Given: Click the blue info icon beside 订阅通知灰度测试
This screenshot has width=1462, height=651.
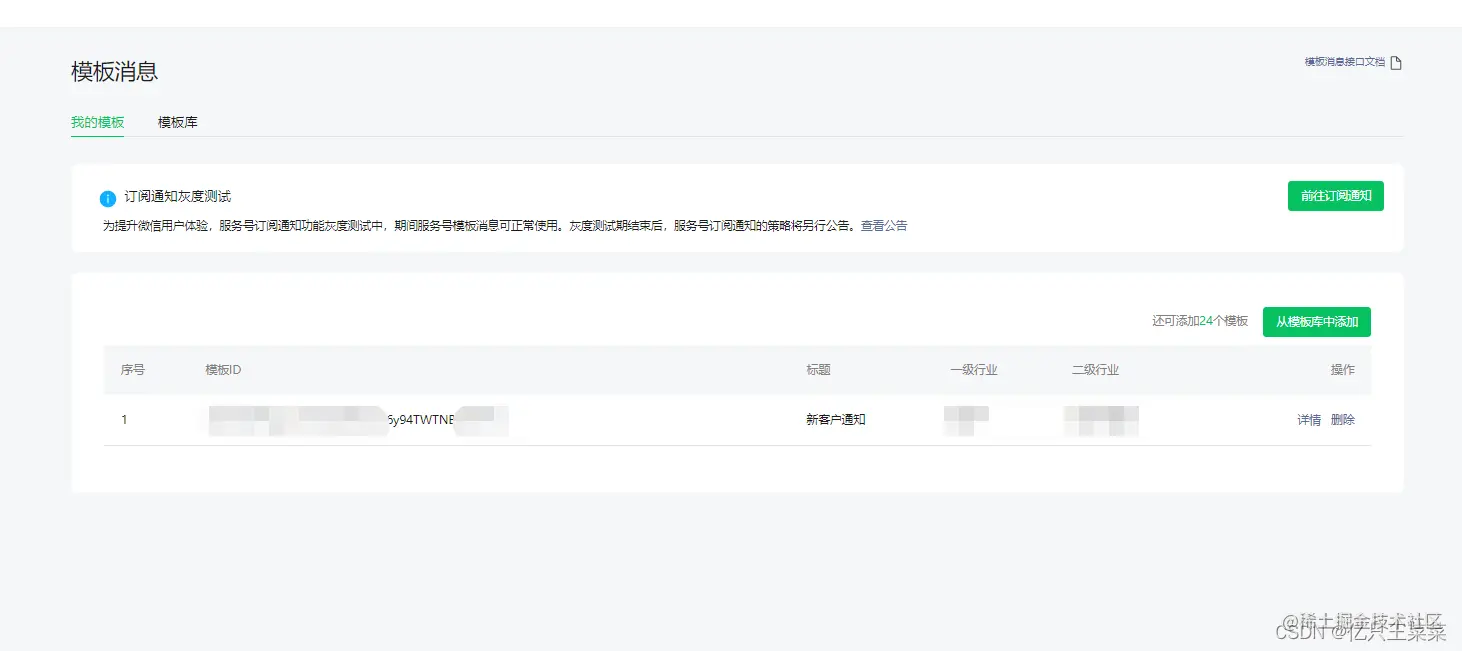Looking at the screenshot, I should pyautogui.click(x=107, y=198).
